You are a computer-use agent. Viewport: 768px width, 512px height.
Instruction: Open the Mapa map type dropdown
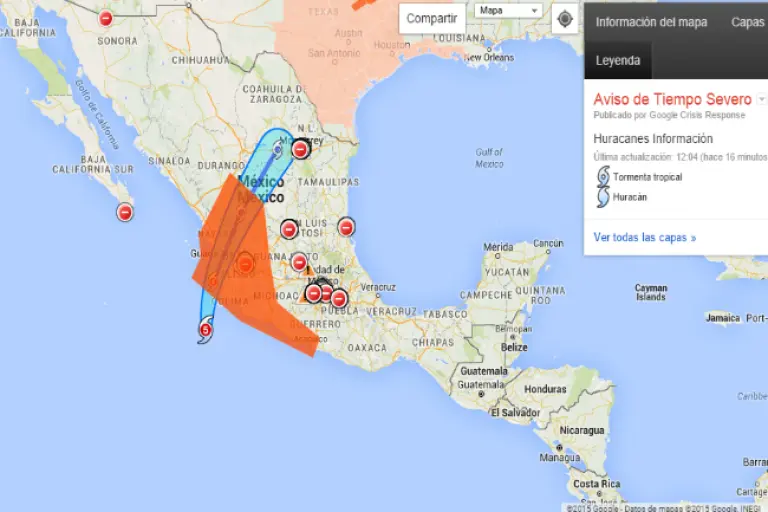(x=507, y=11)
